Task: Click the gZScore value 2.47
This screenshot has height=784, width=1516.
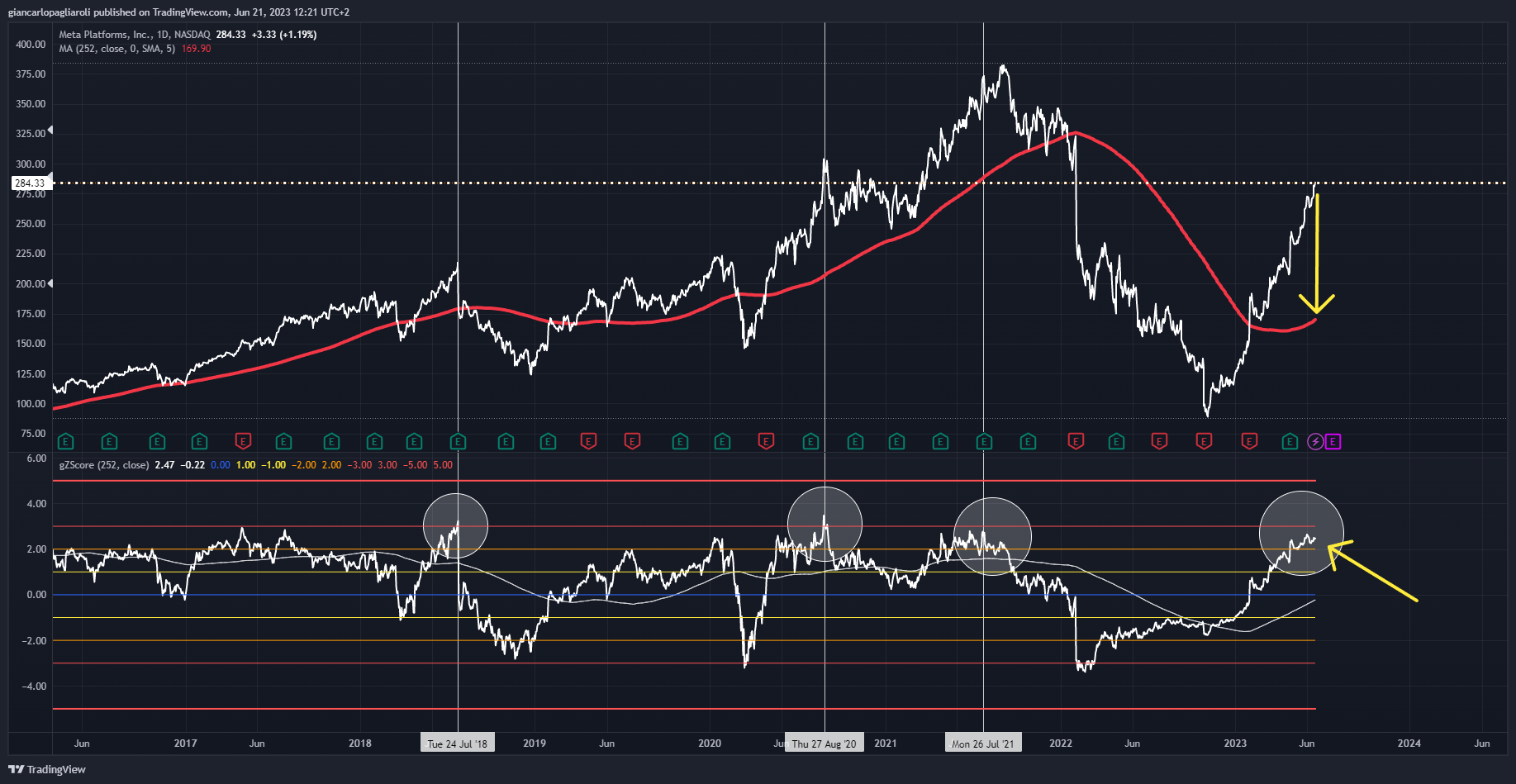Action: point(164,465)
